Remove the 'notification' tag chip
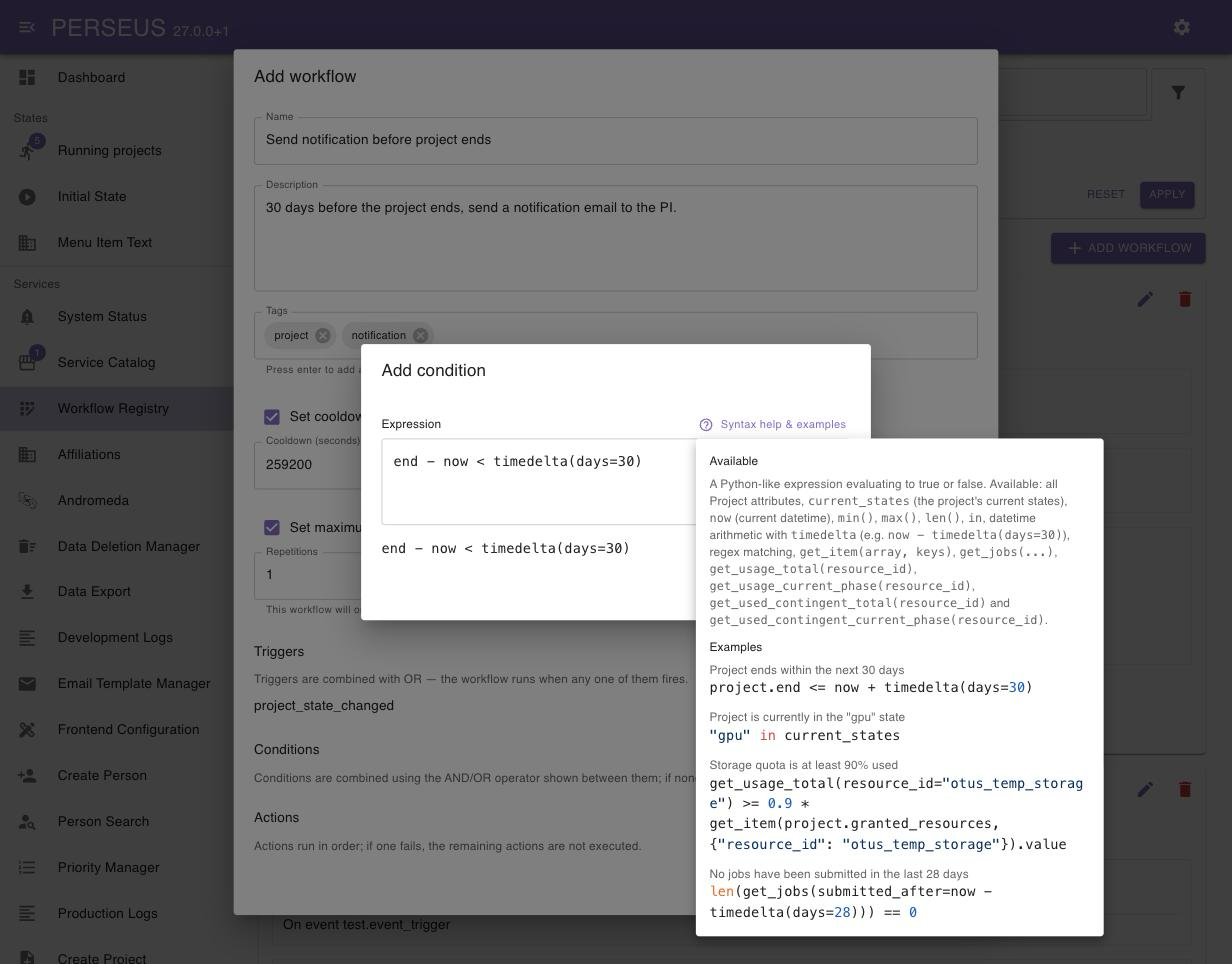The height and width of the screenshot is (964, 1232). point(420,336)
